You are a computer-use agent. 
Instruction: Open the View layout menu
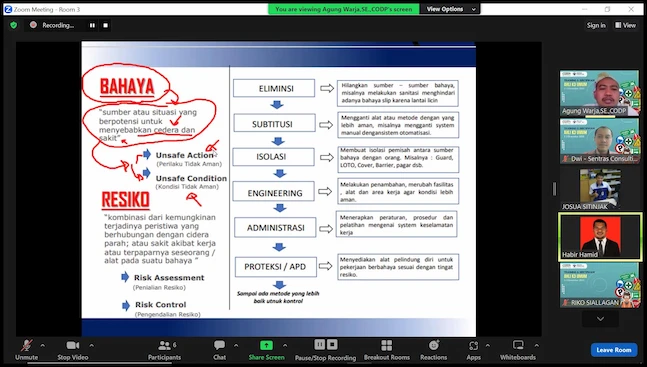click(626, 25)
